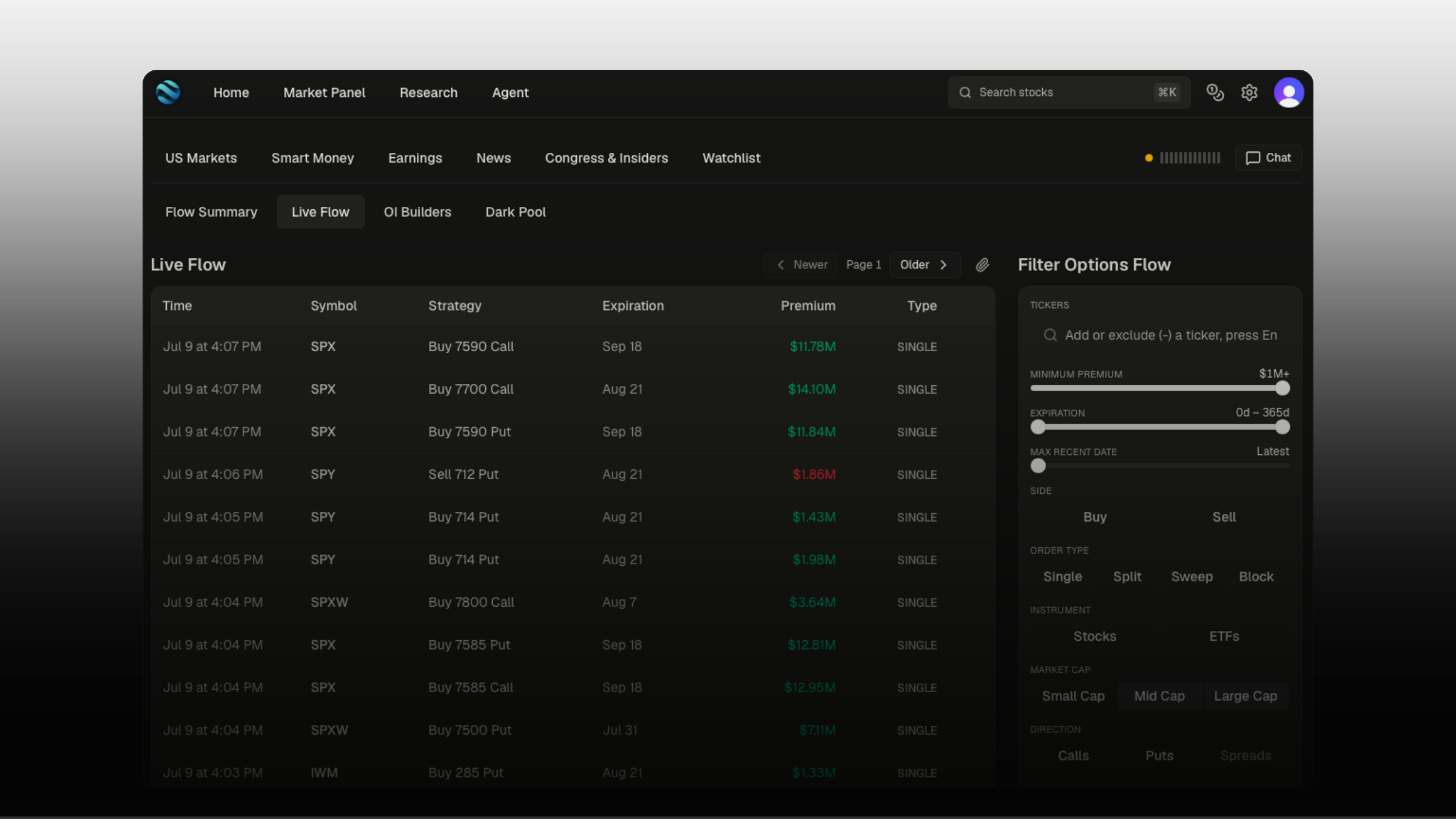This screenshot has height=819, width=1456.
Task: Switch to Smart Money tab
Action: click(x=312, y=158)
